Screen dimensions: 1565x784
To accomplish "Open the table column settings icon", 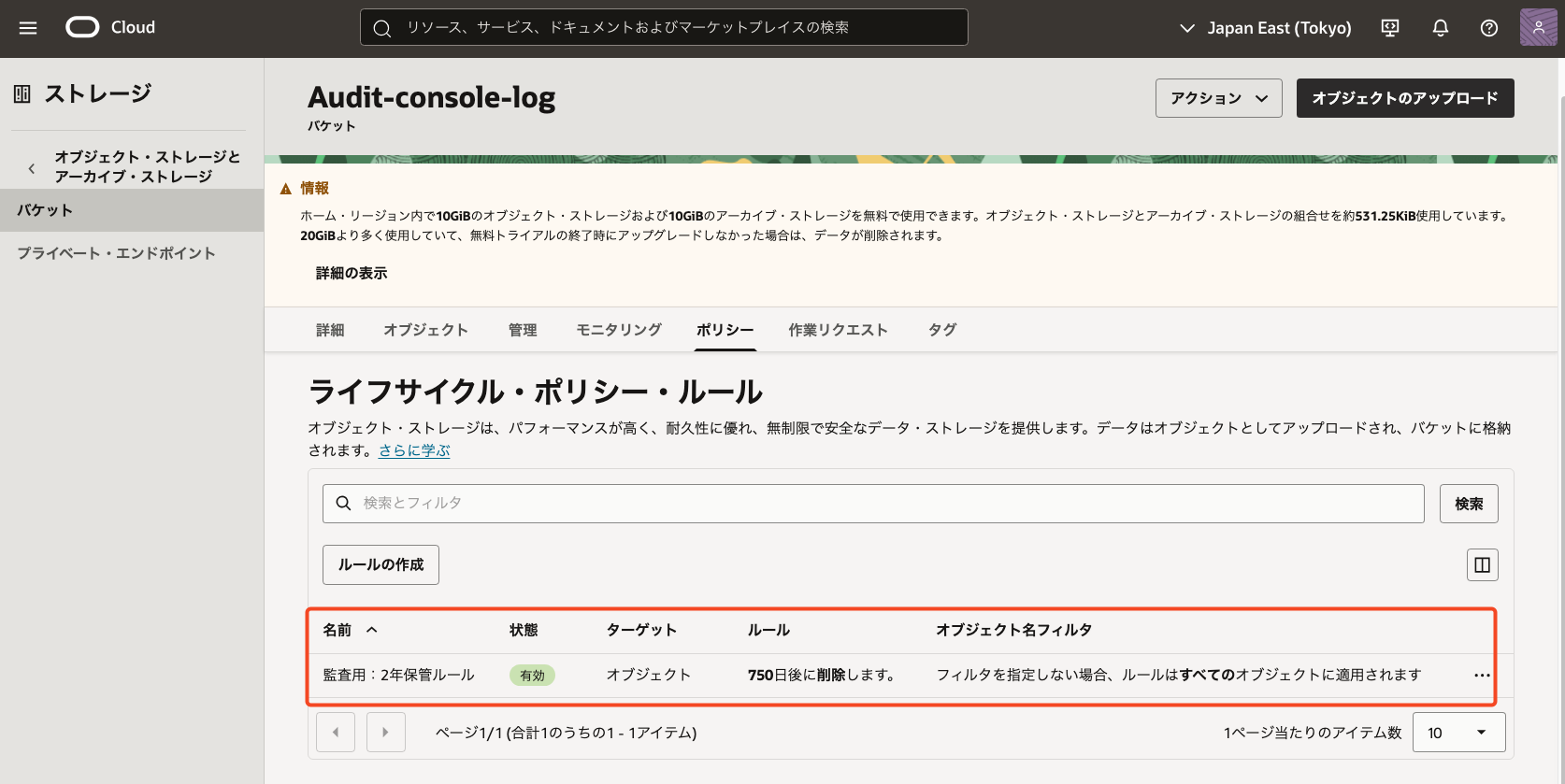I will pos(1482,564).
